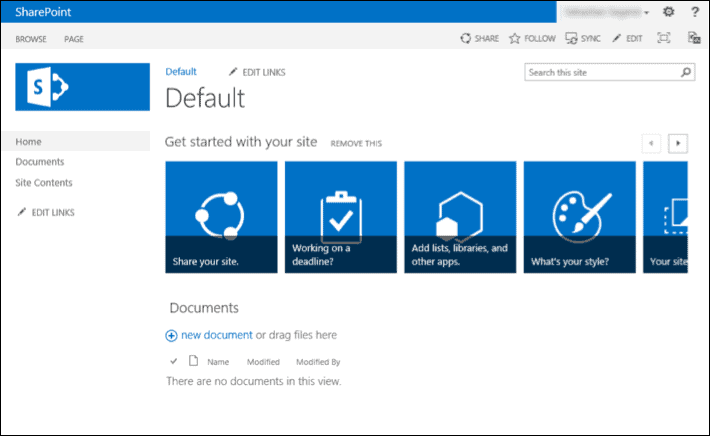Screen dimensions: 710x436
Task: Follow this site via star icon
Action: pyautogui.click(x=514, y=38)
